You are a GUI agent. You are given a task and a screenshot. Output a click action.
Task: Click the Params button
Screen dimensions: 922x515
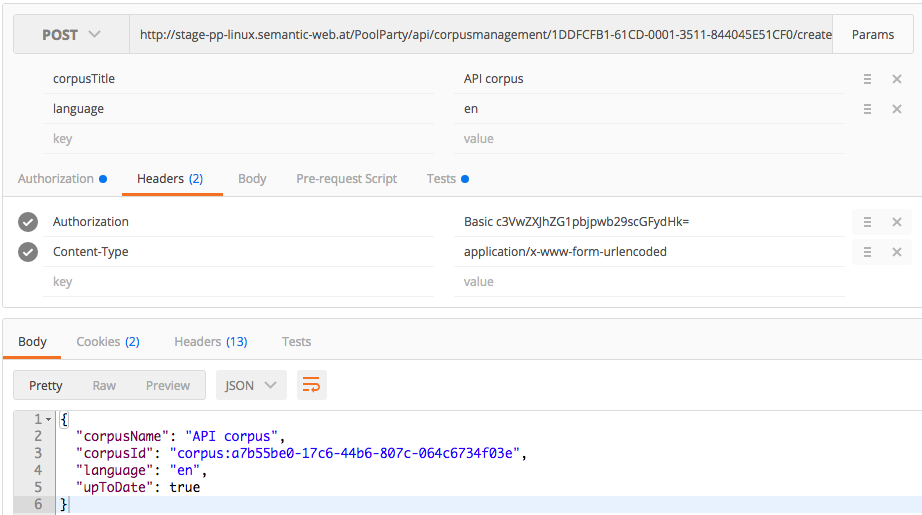pyautogui.click(x=872, y=35)
